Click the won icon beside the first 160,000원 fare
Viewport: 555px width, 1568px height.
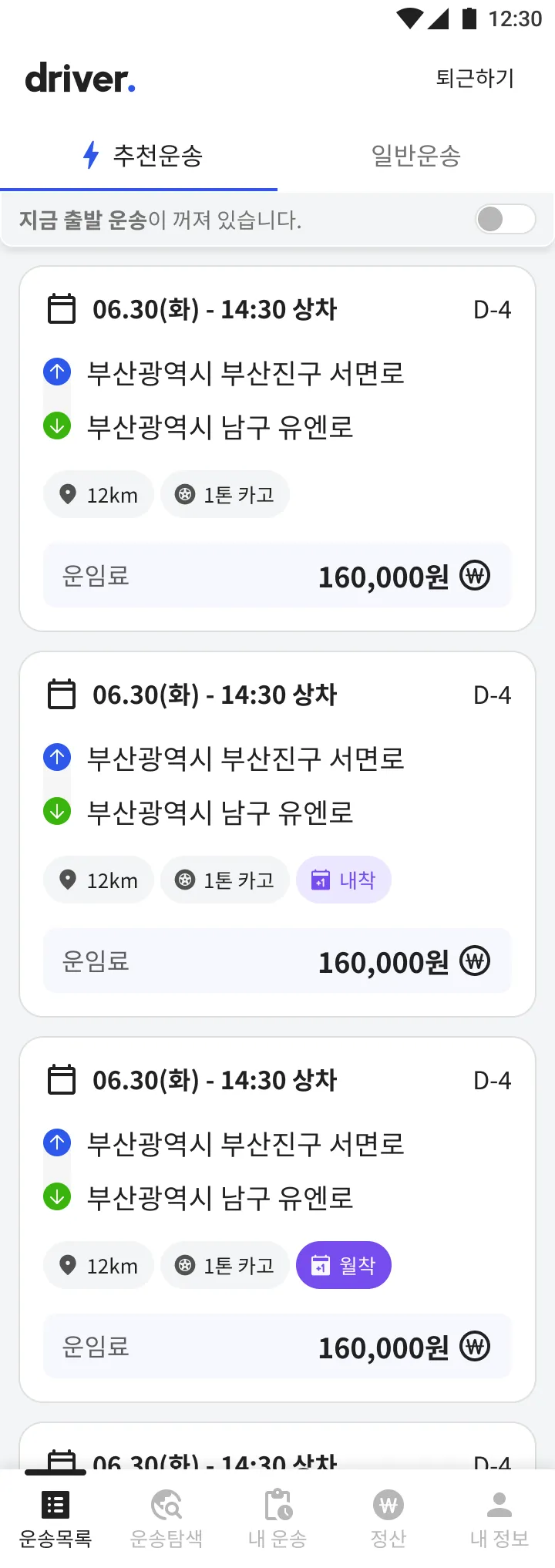(475, 576)
